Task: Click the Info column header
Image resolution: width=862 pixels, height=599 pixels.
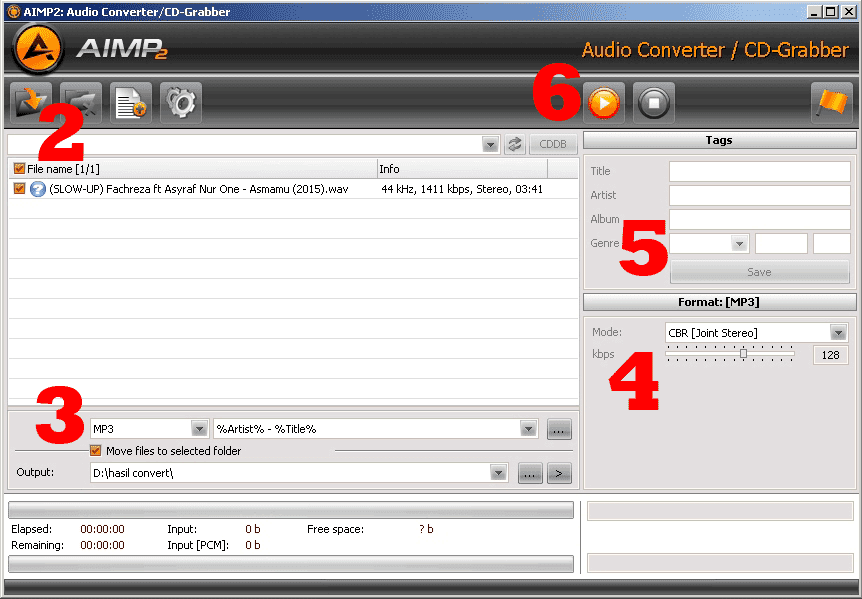Action: pyautogui.click(x=462, y=169)
